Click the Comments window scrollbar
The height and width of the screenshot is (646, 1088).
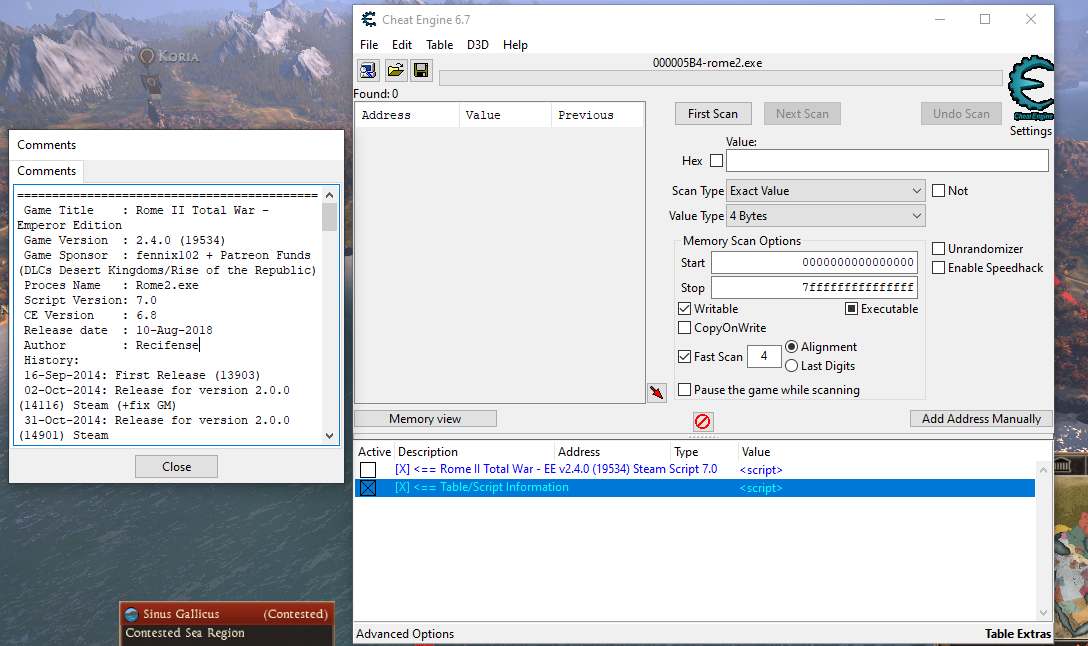[x=330, y=300]
